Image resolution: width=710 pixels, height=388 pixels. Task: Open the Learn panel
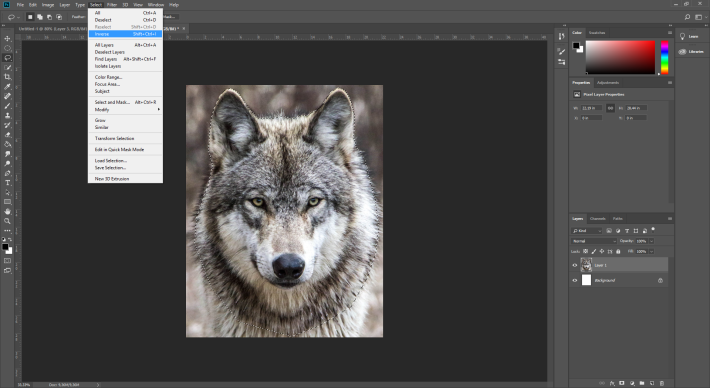(x=689, y=37)
